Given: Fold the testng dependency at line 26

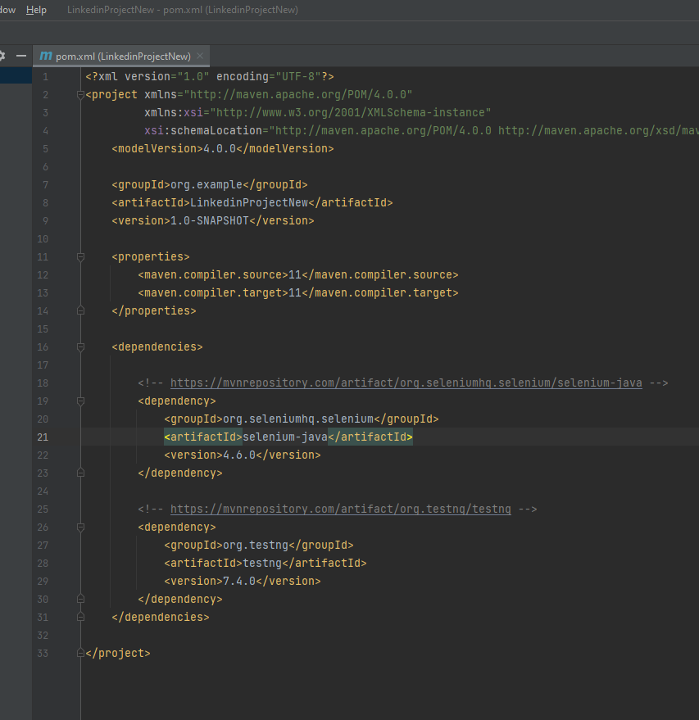Looking at the screenshot, I should (x=80, y=527).
